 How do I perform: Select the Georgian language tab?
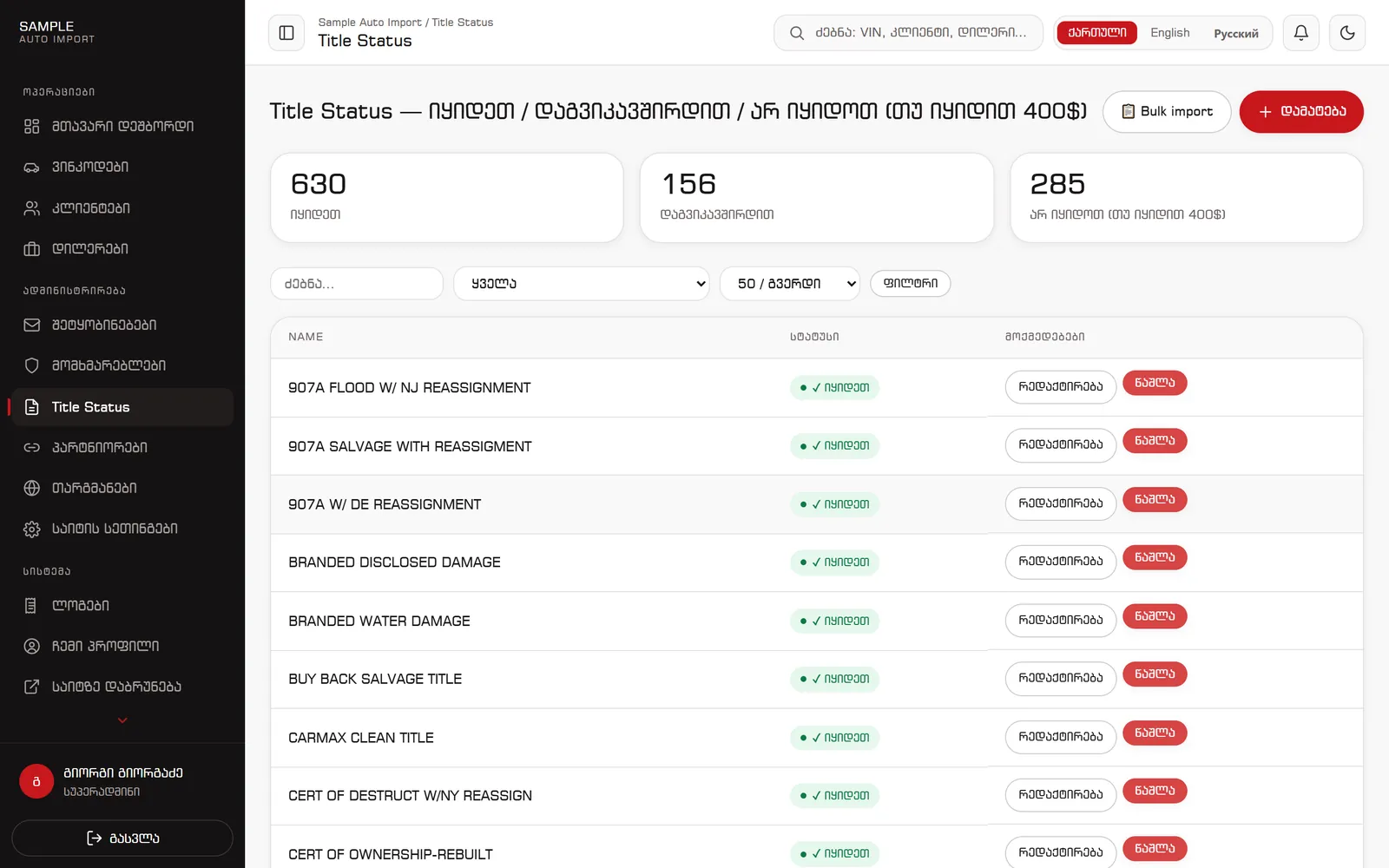point(1097,33)
